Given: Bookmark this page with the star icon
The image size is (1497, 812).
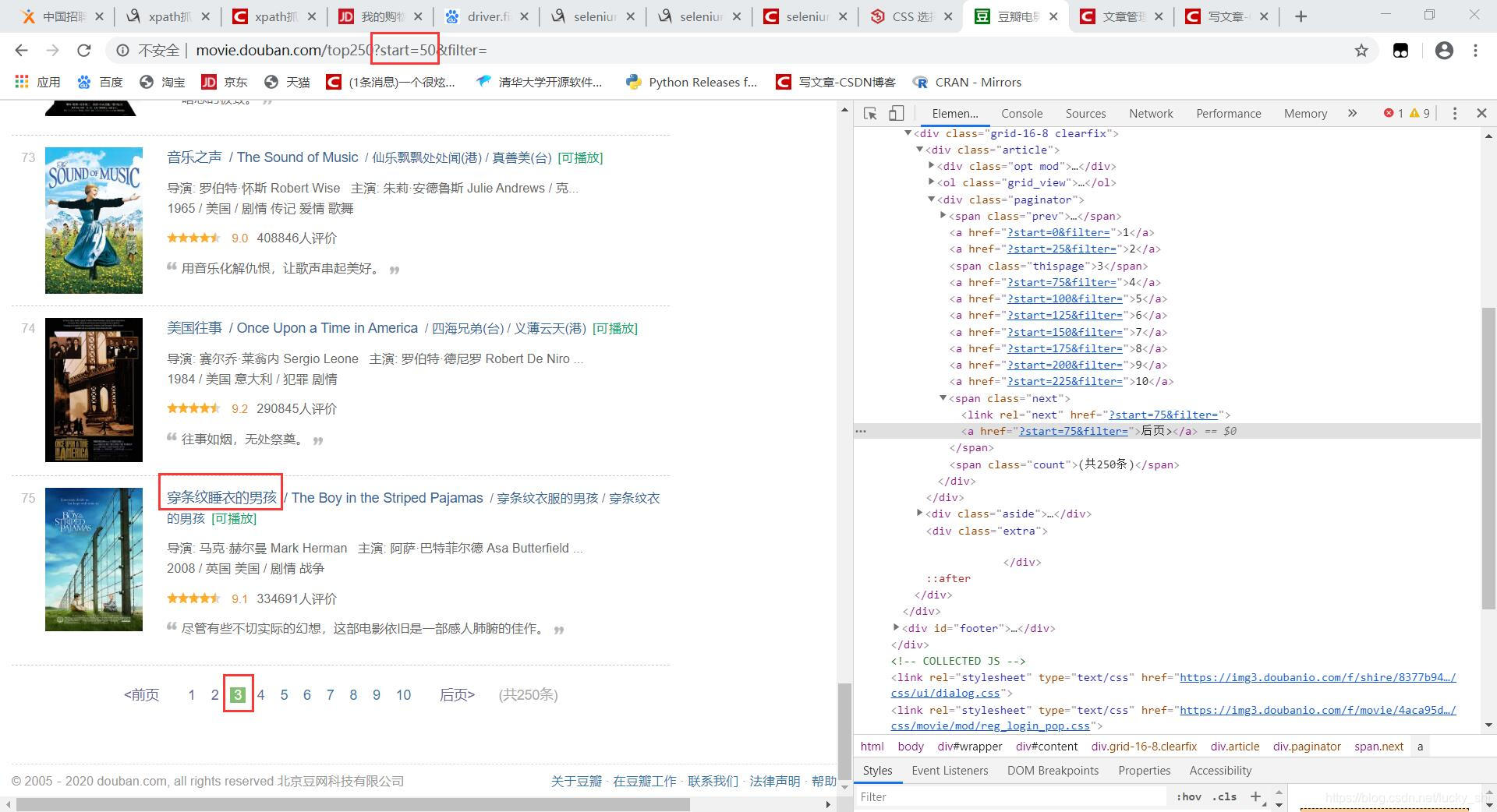Looking at the screenshot, I should (x=1361, y=51).
